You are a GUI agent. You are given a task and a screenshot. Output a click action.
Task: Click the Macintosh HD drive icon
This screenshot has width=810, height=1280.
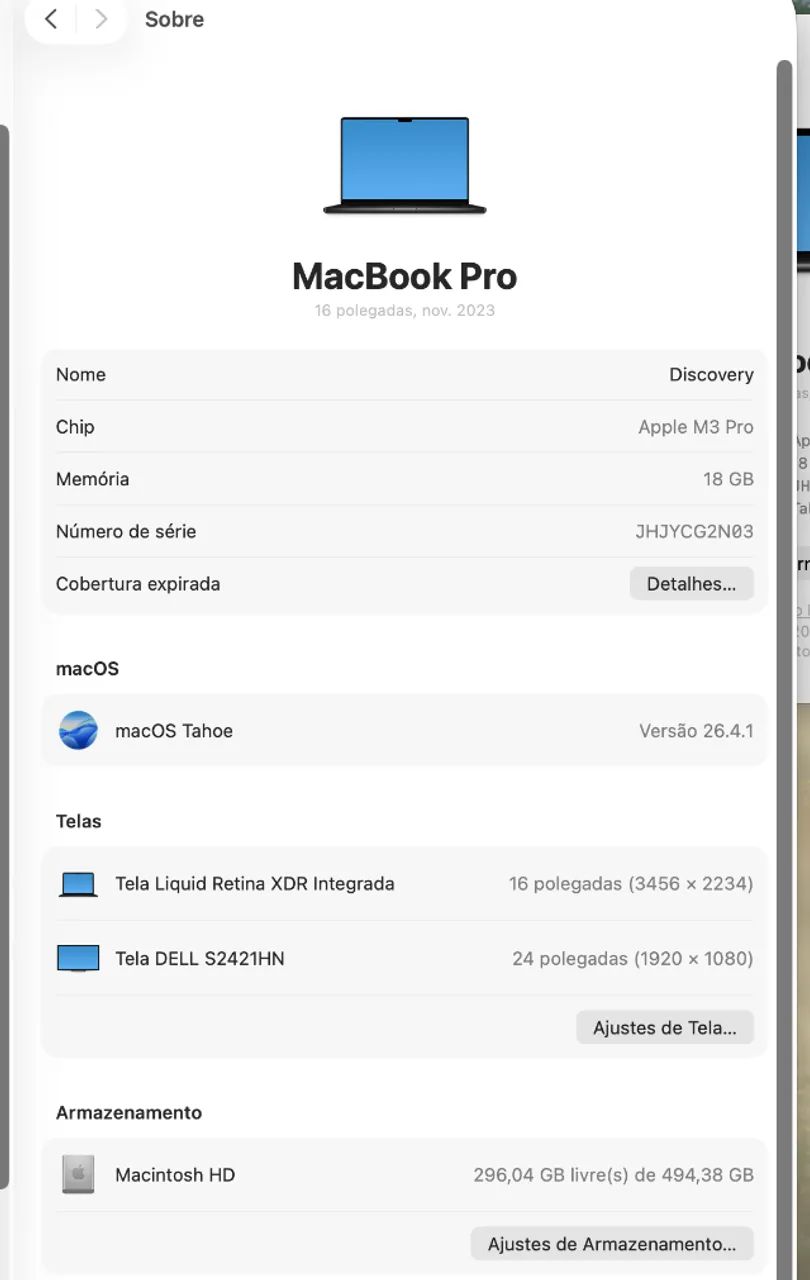(78, 1174)
